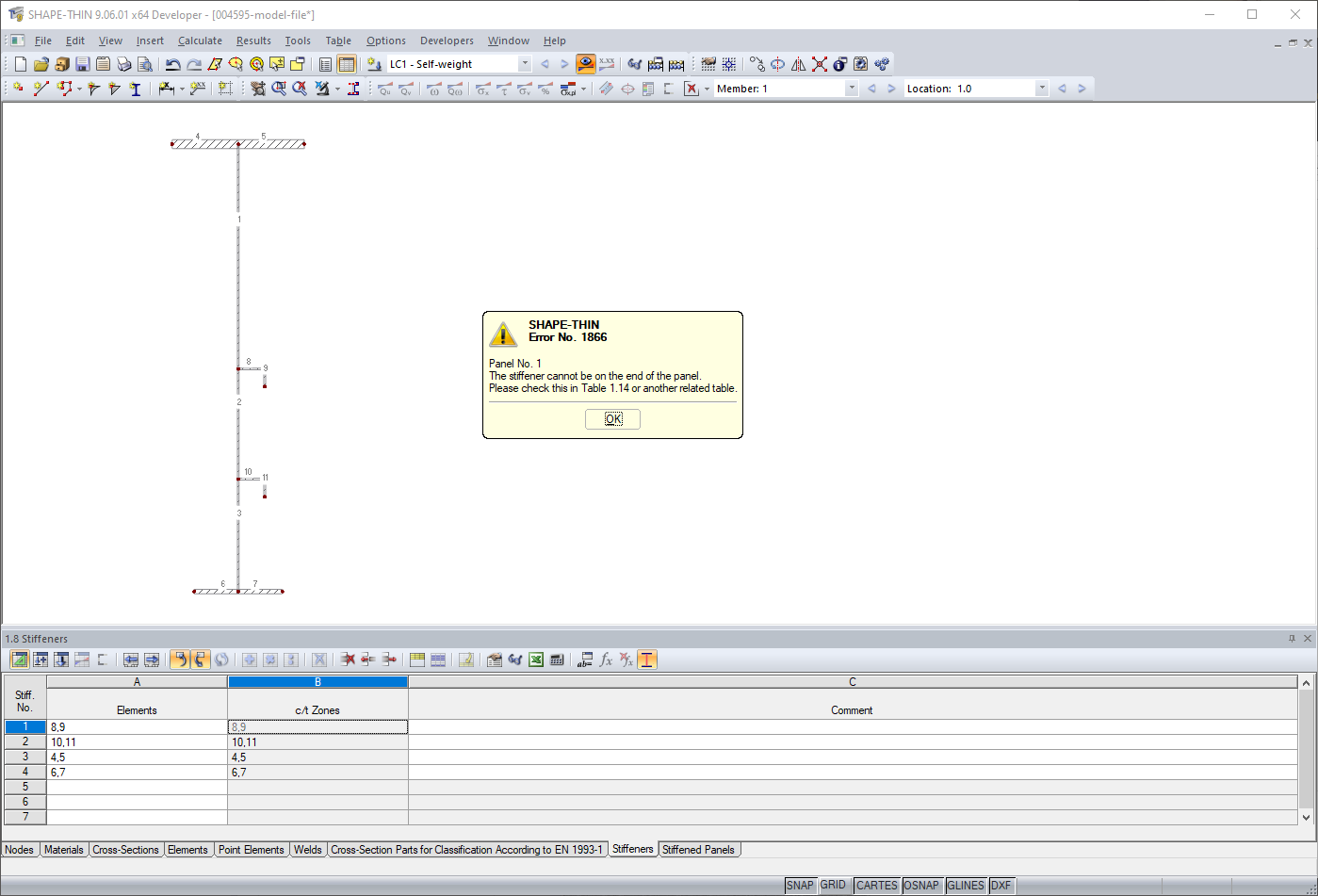Select the c/t Zones cell for Stiffener 2
The image size is (1318, 896).
317,741
